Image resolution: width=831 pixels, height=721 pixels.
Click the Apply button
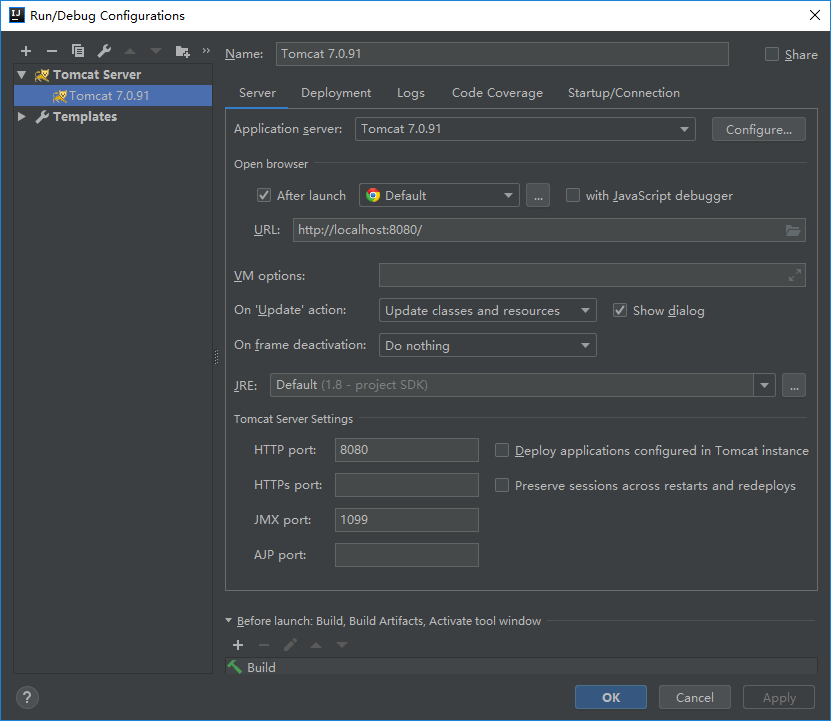(x=779, y=697)
